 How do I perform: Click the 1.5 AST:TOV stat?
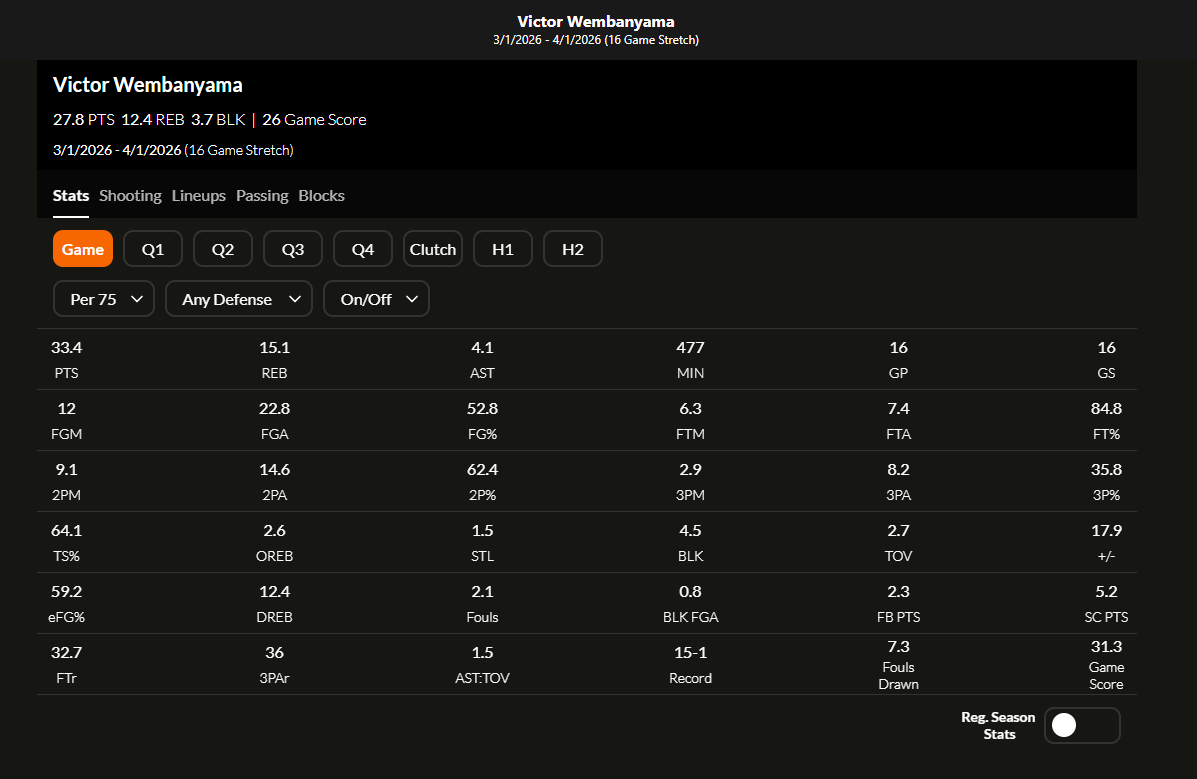click(x=482, y=665)
